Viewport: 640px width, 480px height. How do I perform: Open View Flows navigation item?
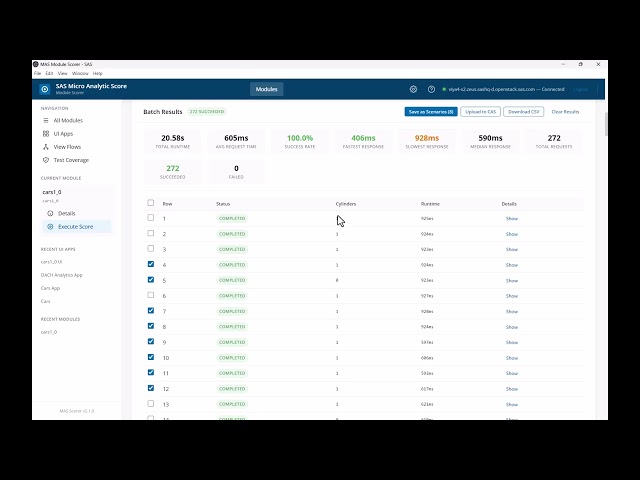(x=67, y=147)
